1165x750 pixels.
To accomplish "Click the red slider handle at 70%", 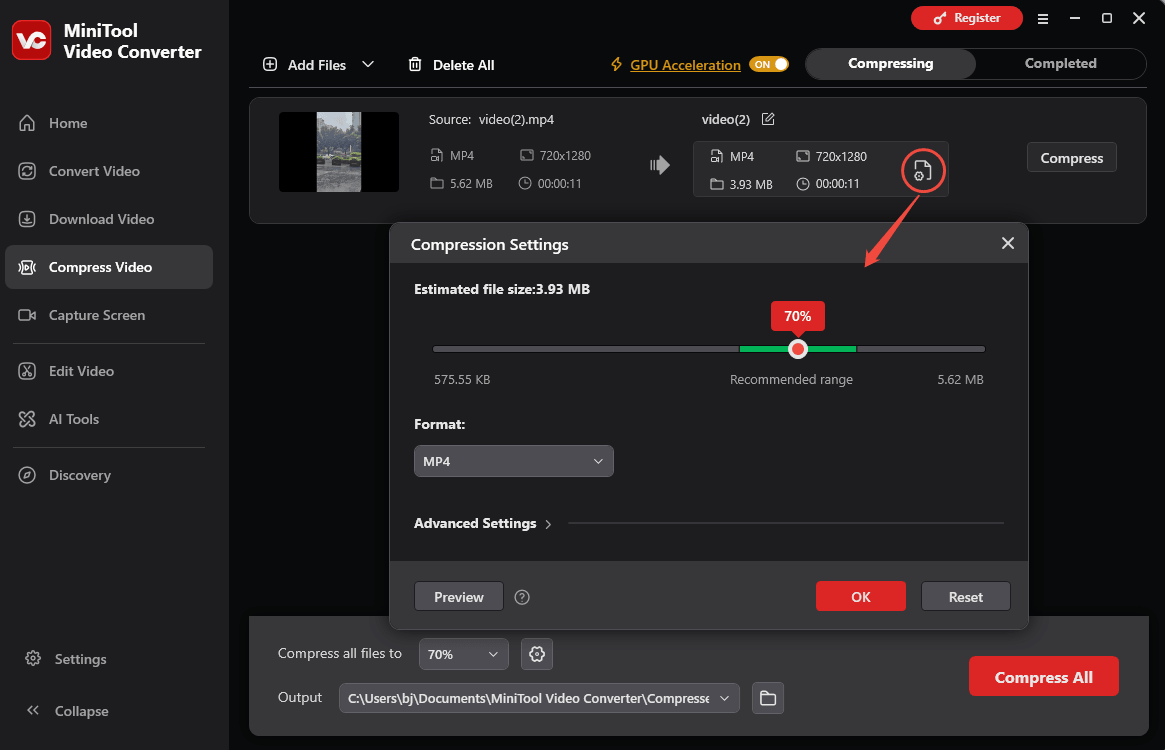I will tap(798, 349).
